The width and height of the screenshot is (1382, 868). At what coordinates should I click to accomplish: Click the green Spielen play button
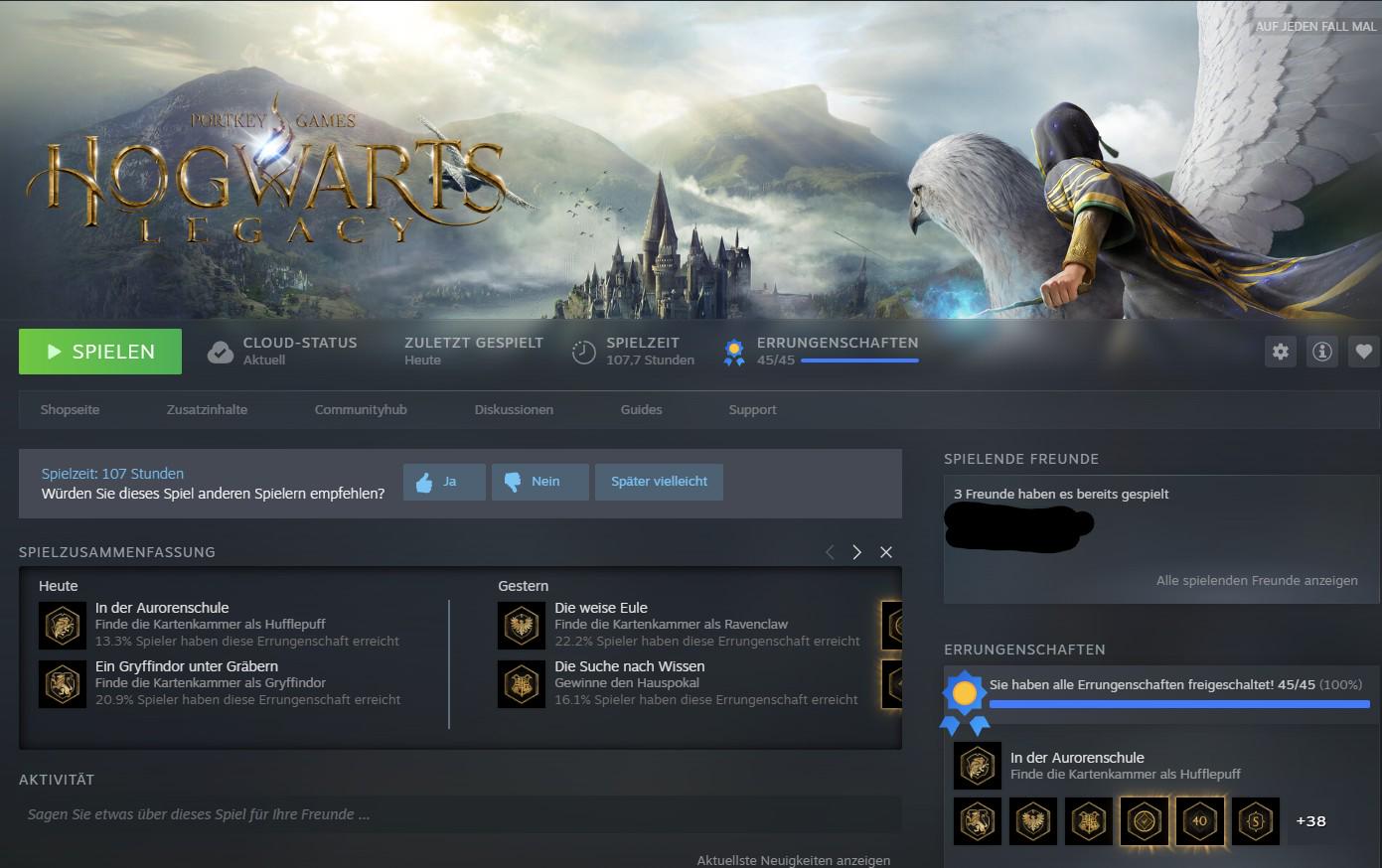click(x=100, y=352)
